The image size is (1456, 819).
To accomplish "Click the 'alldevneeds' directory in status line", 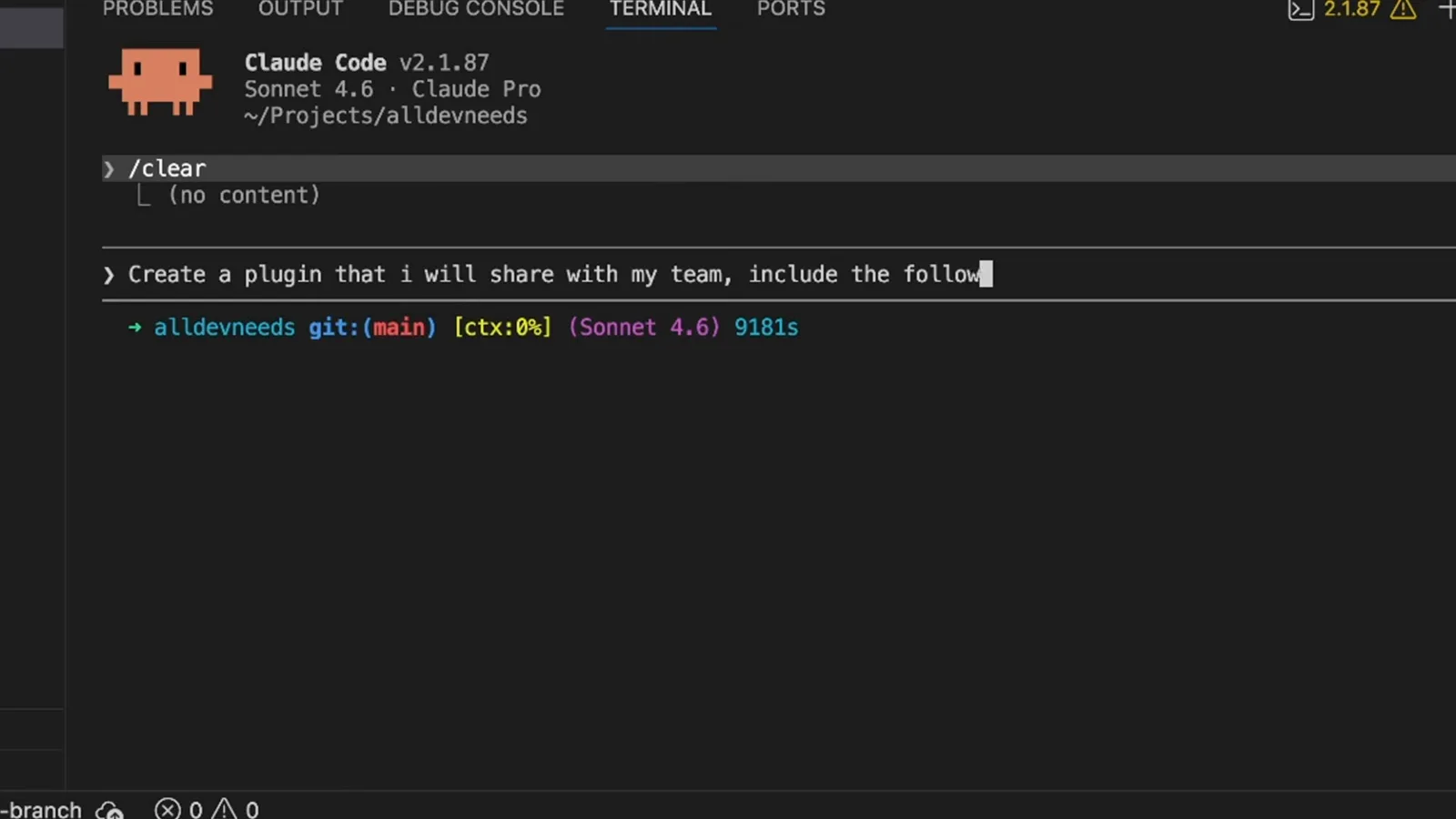I will [x=224, y=328].
